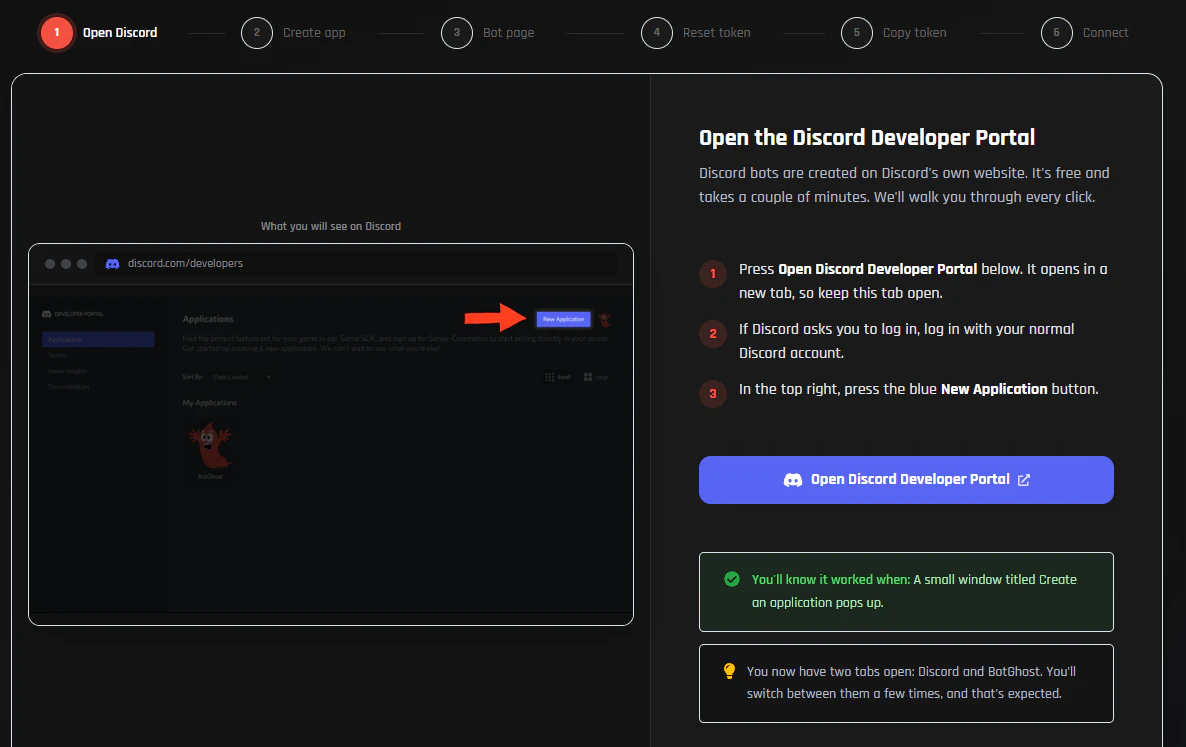Click the 'My Applications' label in preview
Image resolution: width=1186 pixels, height=747 pixels.
tap(210, 403)
